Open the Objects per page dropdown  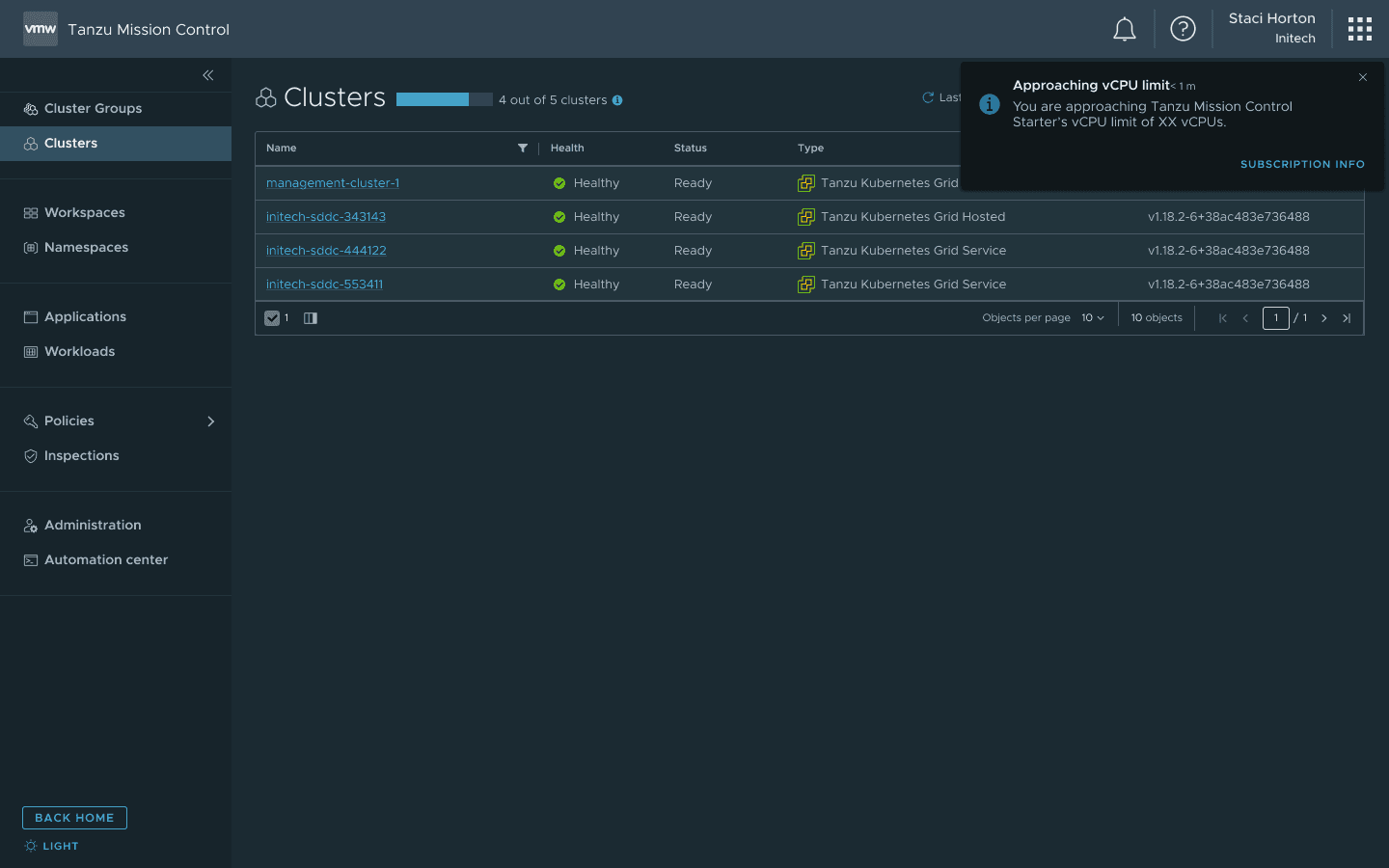1093,318
